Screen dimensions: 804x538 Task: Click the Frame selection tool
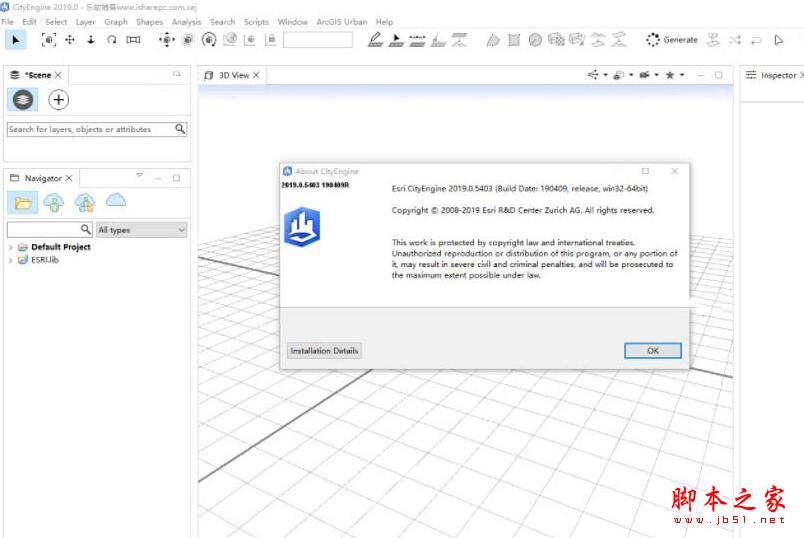(49, 40)
